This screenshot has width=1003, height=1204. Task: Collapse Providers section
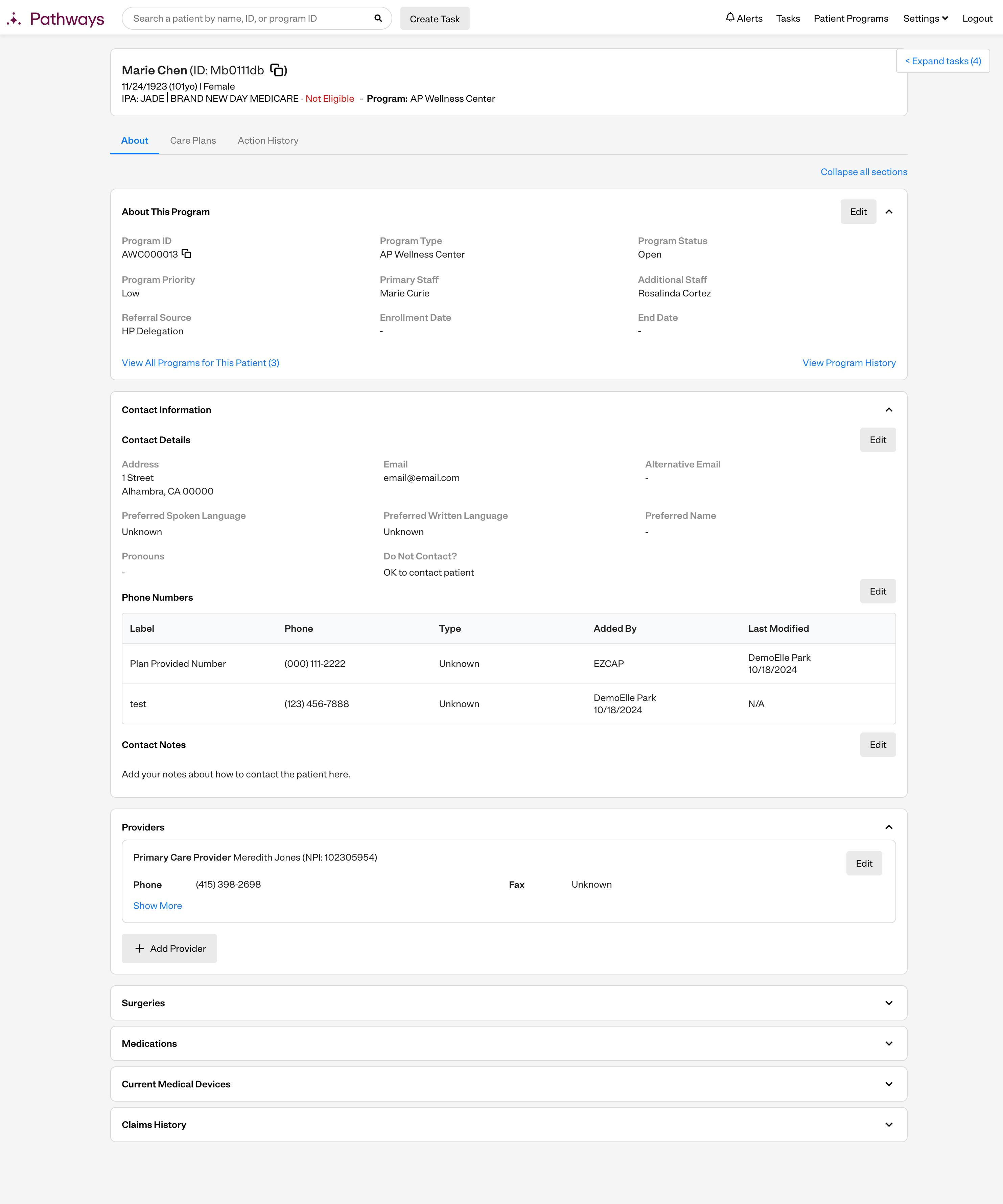pyautogui.click(x=889, y=827)
